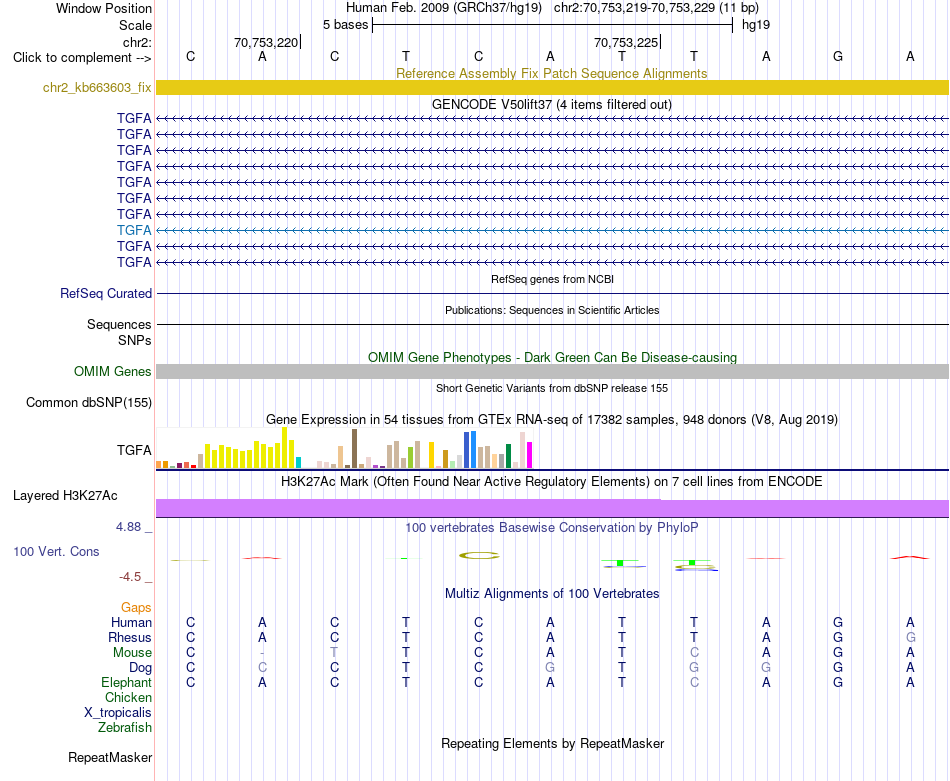
Task: Click the orange Gaps label
Action: [x=136, y=607]
